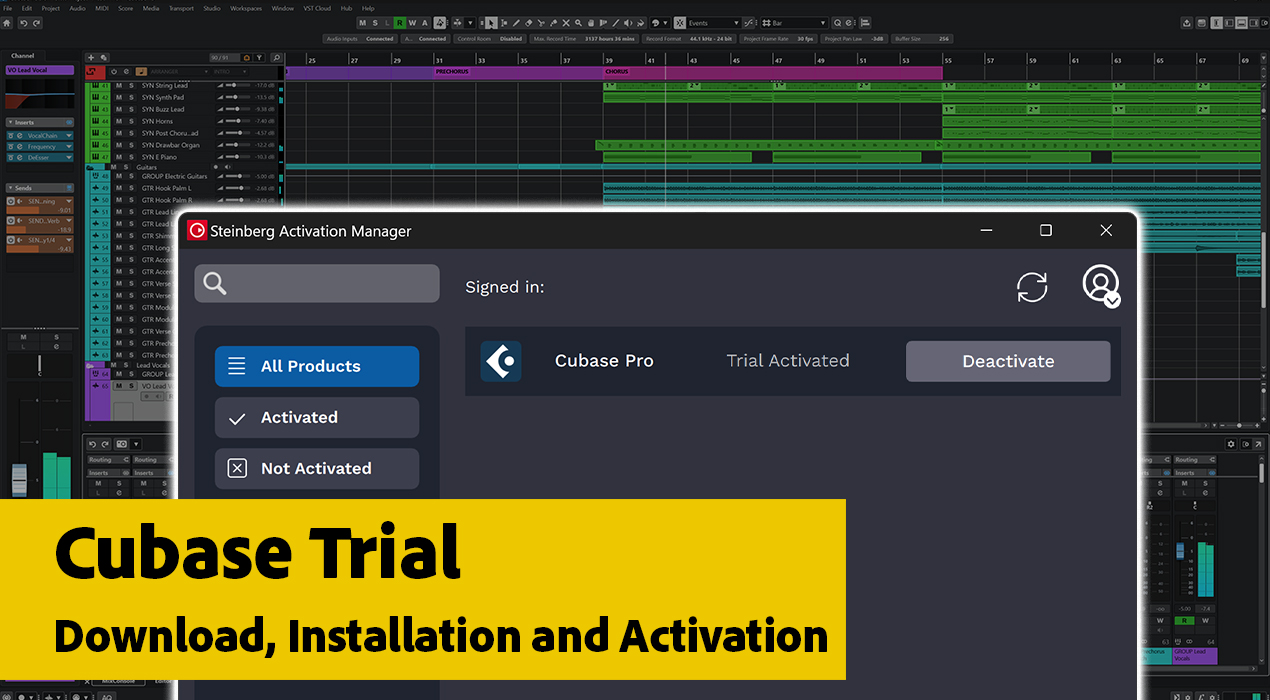Select the Zoom magnifier tool
Image resolution: width=1270 pixels, height=700 pixels.
pyautogui.click(x=578, y=23)
